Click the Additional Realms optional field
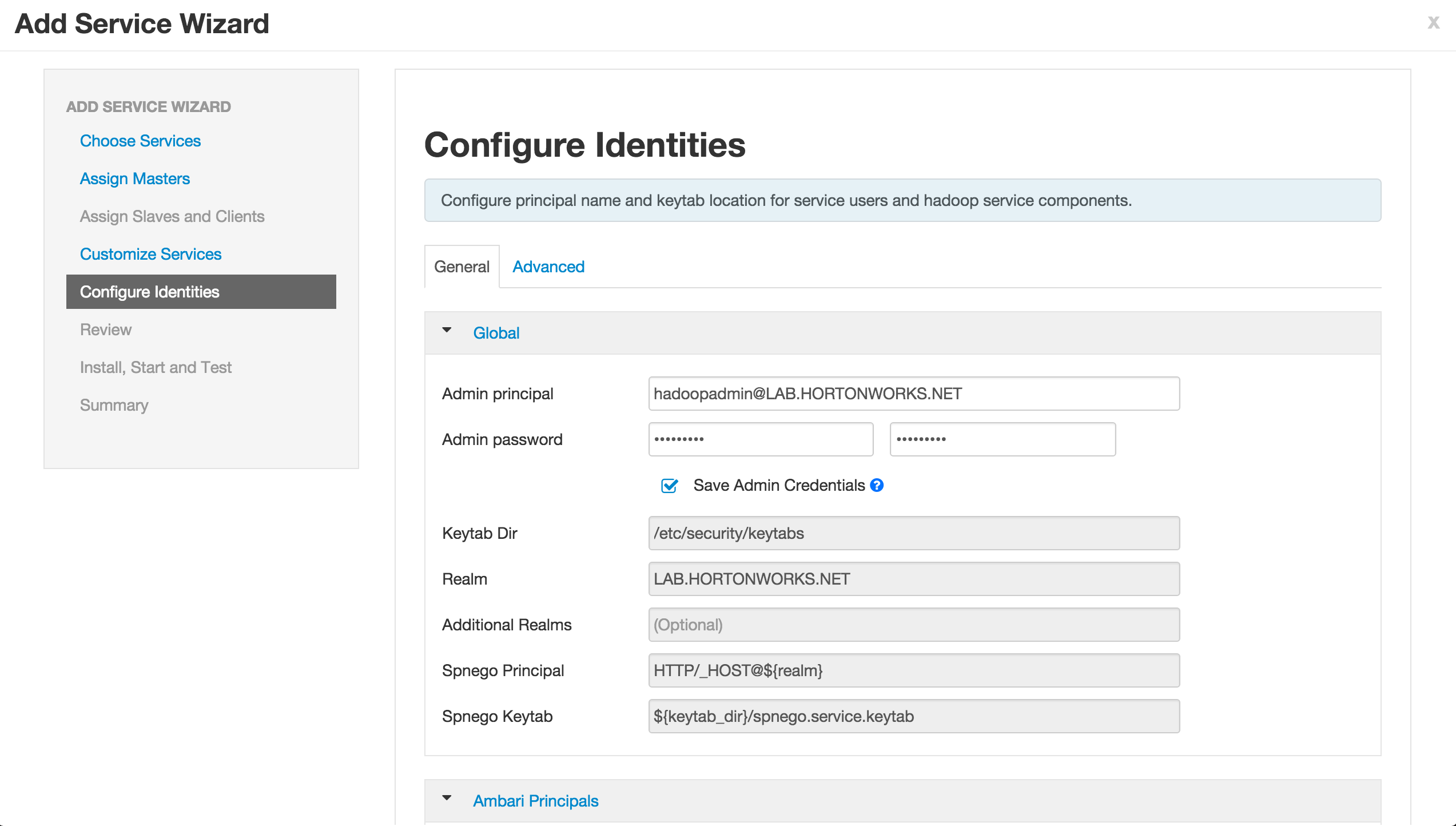The height and width of the screenshot is (826, 1456). click(913, 625)
